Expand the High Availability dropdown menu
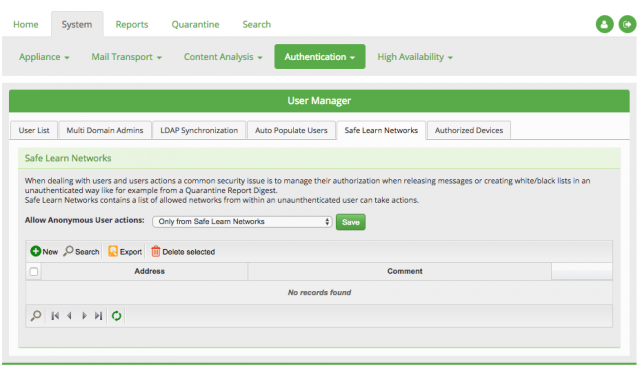This screenshot has width=640, height=371. (415, 57)
